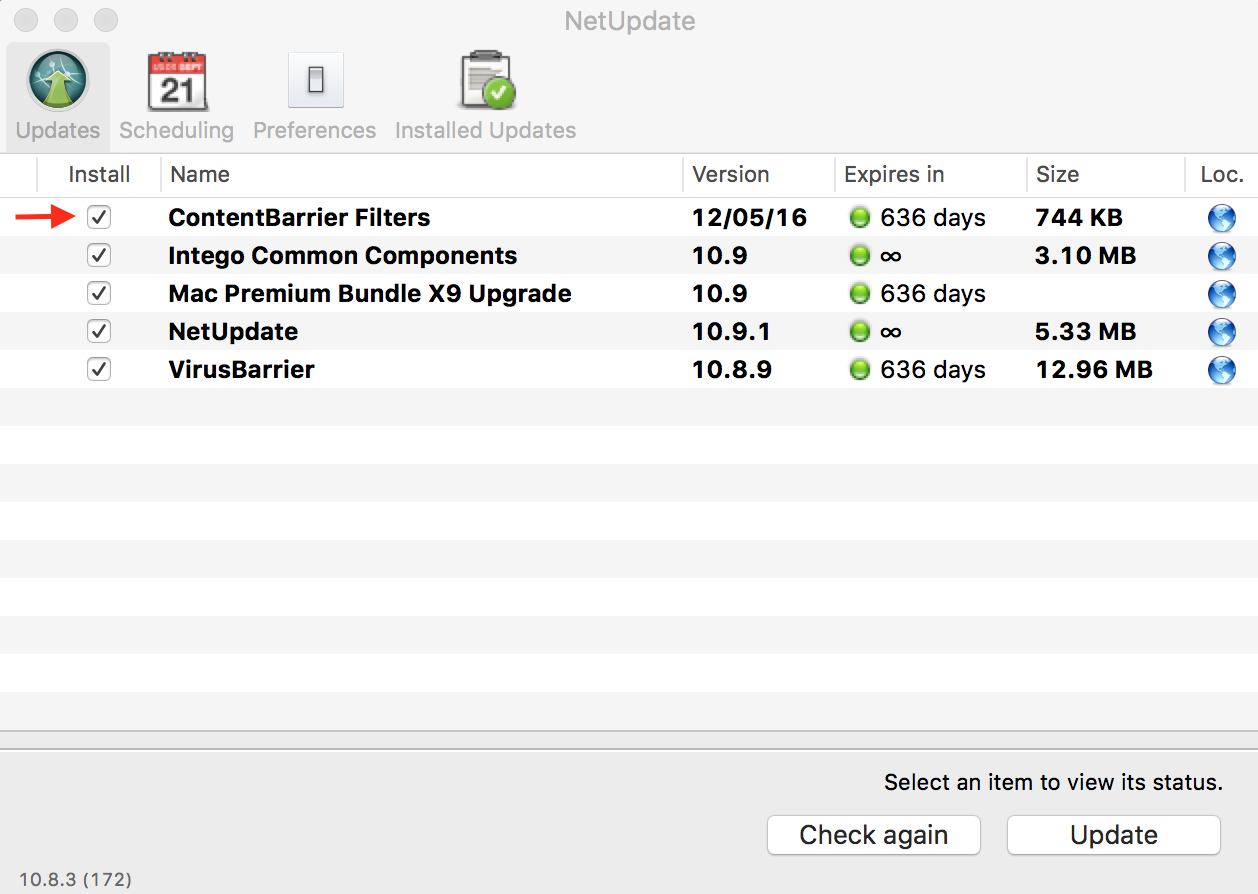Click globe icon for VirusBarrier row
This screenshot has height=894, width=1258.
point(1222,370)
